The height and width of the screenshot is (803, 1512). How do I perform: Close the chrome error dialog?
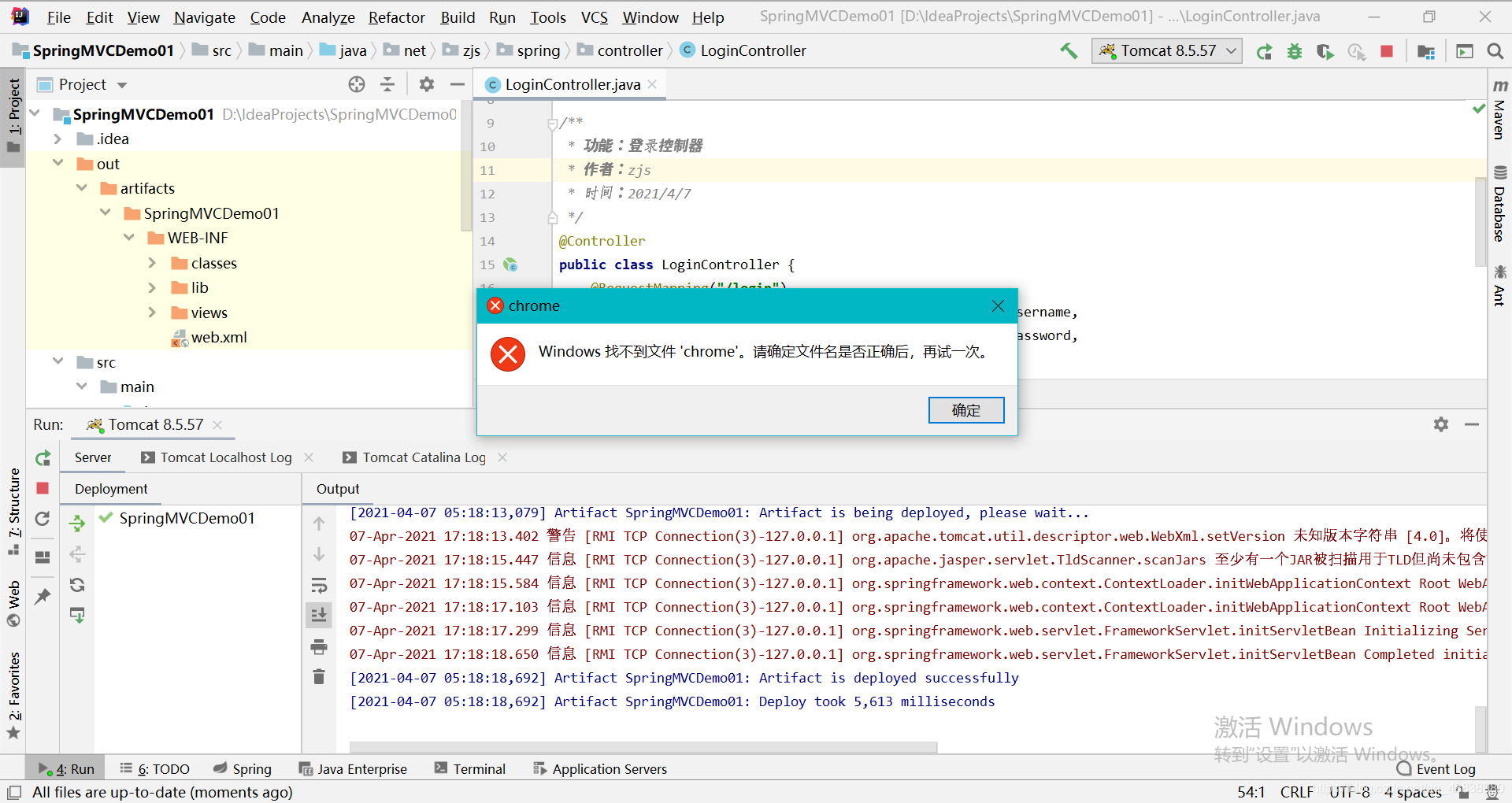pyautogui.click(x=998, y=306)
